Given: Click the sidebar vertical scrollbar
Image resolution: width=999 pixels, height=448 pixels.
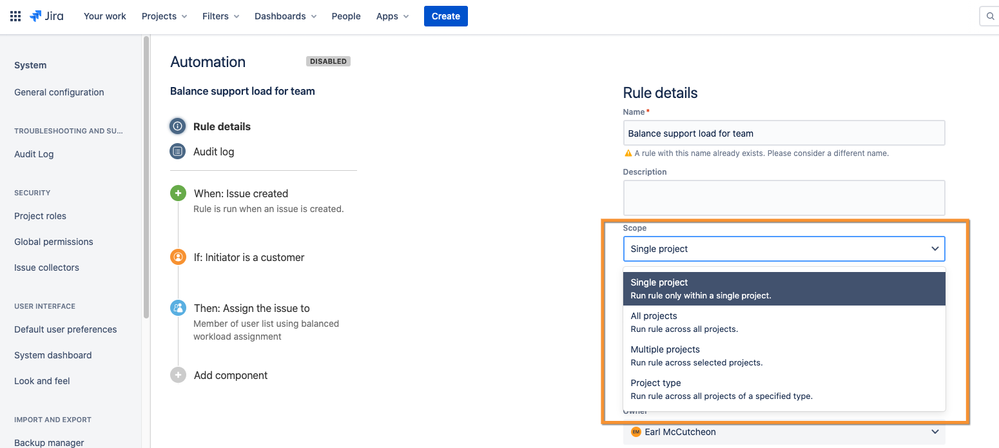Looking at the screenshot, I should (x=147, y=177).
